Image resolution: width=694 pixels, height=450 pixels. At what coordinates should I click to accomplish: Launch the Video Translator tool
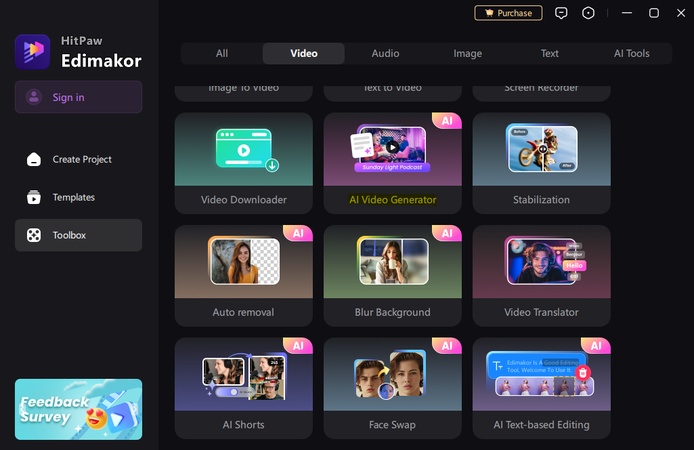tap(541, 275)
